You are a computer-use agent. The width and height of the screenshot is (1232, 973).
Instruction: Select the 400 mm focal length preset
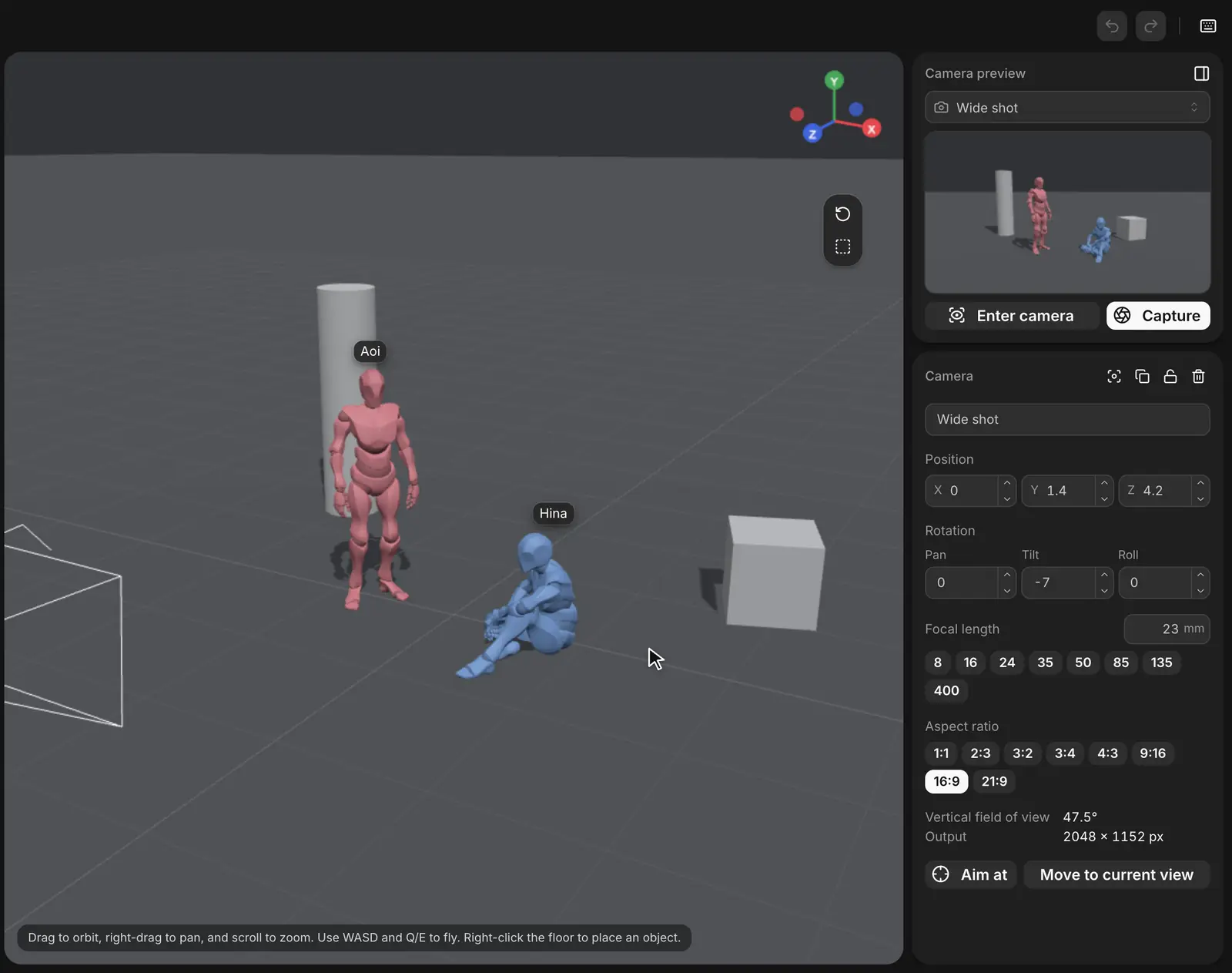946,690
